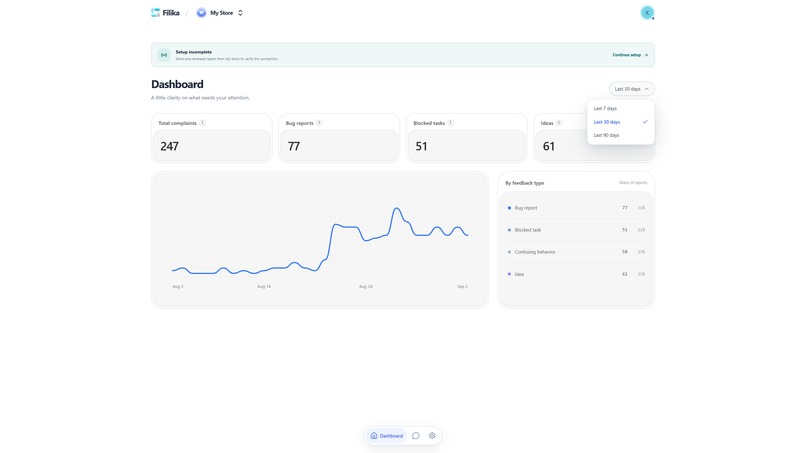Viewport: 806px width, 453px height.
Task: Click the 247 total complaints value
Action: tap(170, 147)
